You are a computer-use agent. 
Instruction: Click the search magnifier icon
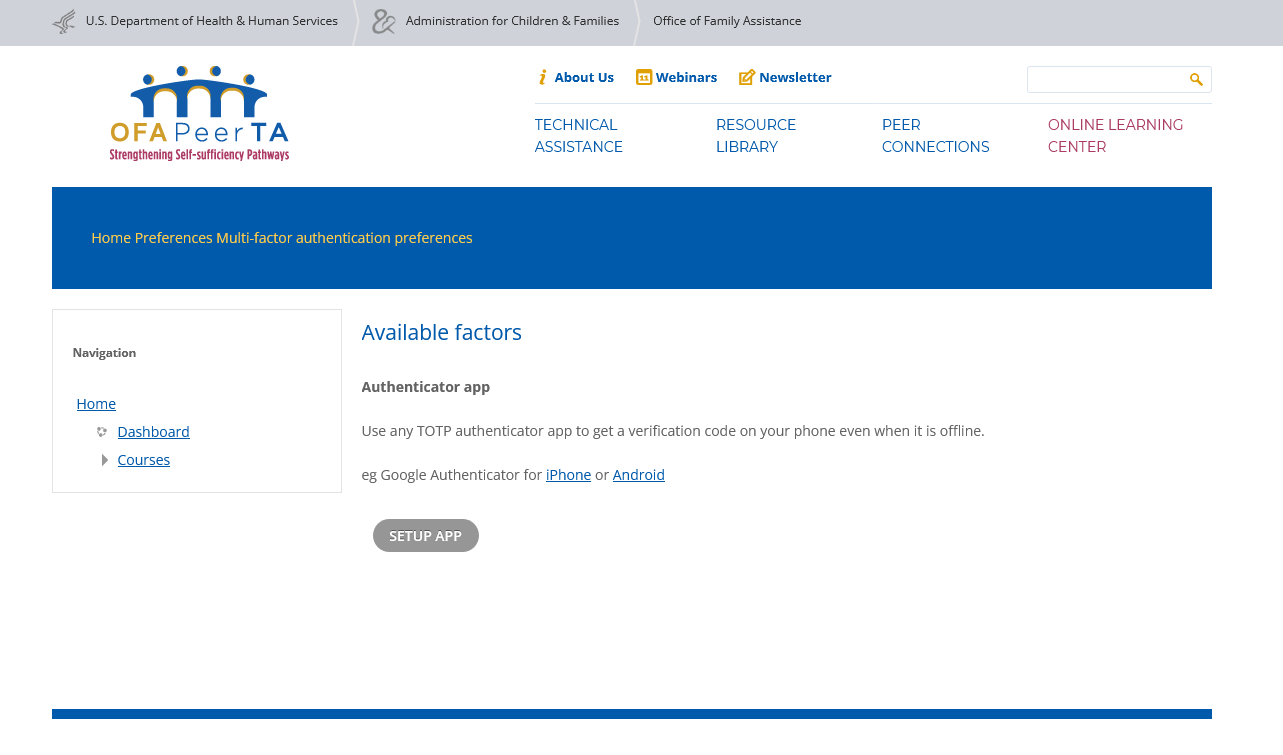pos(1196,80)
